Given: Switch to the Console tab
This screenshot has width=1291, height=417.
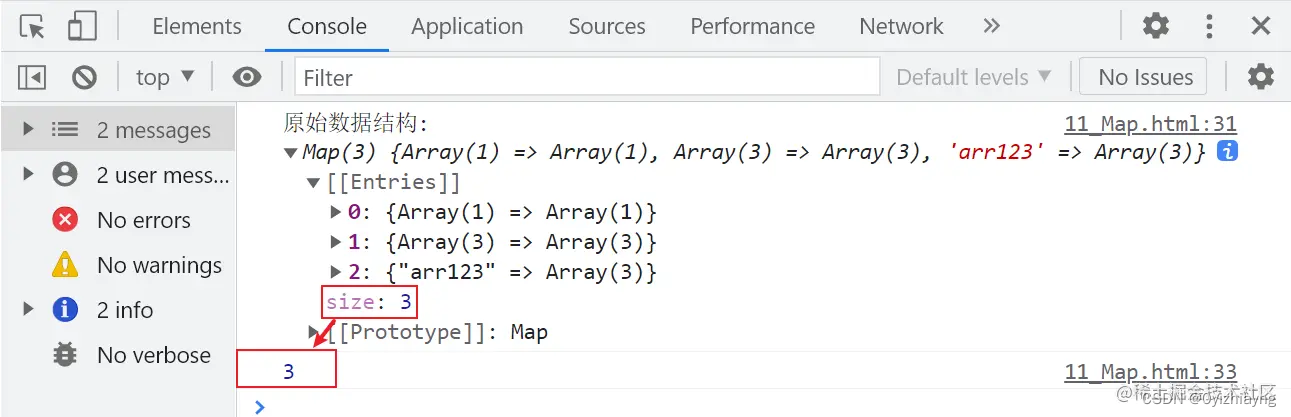Looking at the screenshot, I should tap(327, 26).
